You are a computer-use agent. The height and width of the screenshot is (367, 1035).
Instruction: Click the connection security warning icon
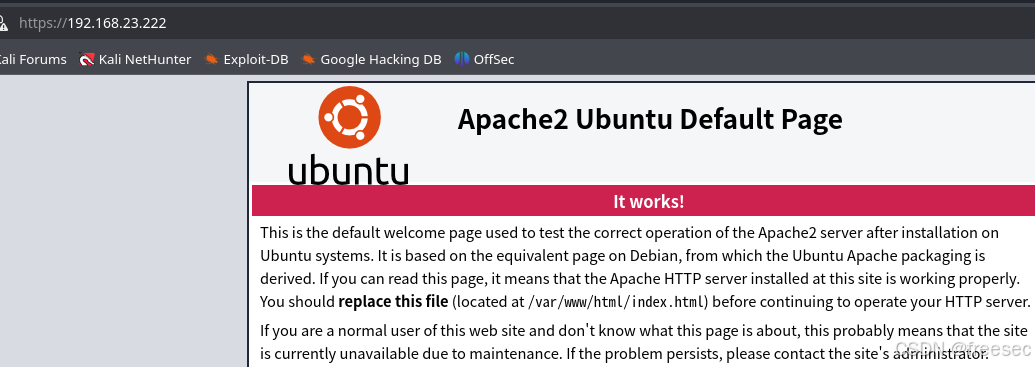3,23
